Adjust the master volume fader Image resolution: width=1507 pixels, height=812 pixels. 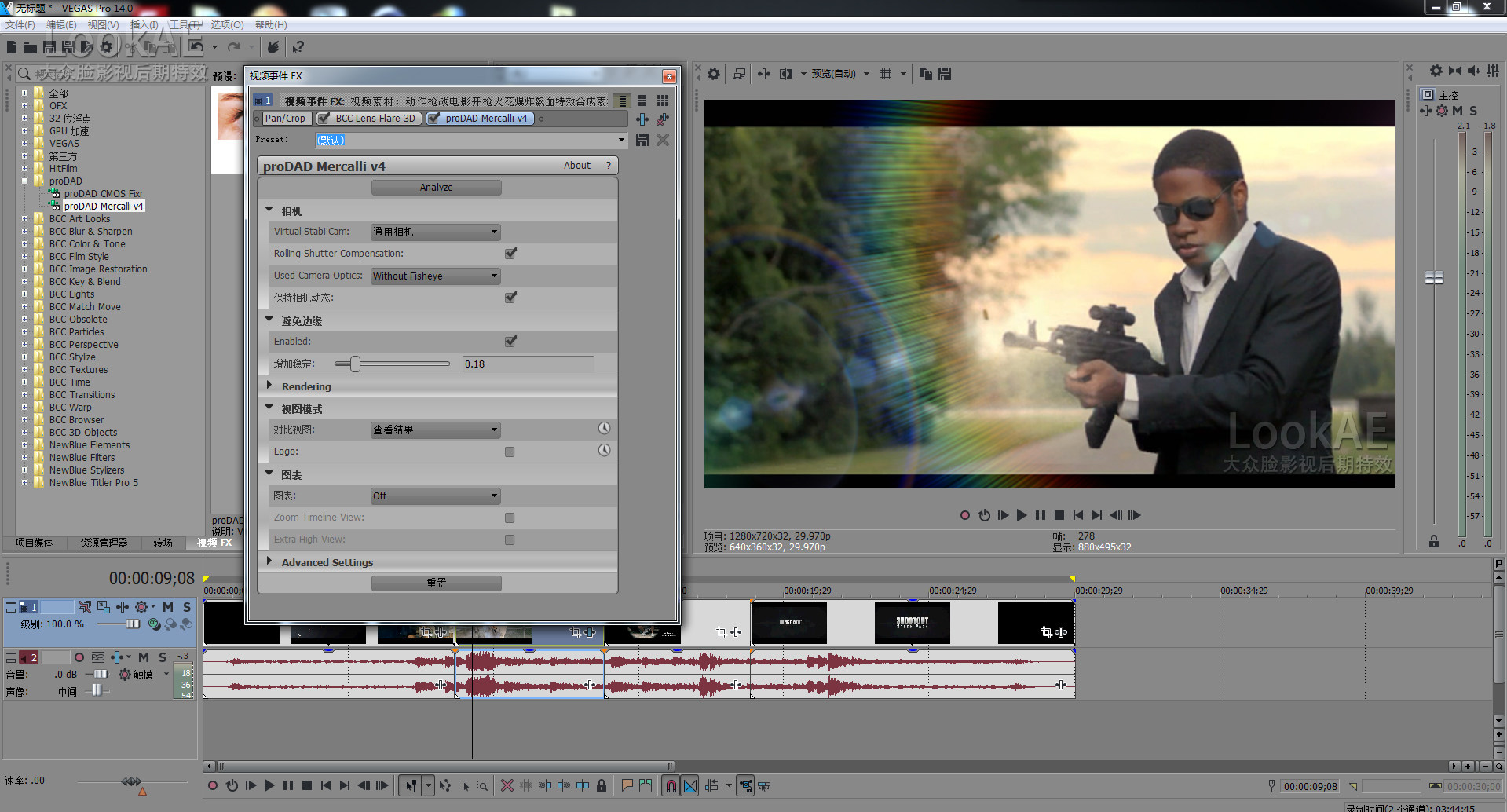coord(1434,277)
